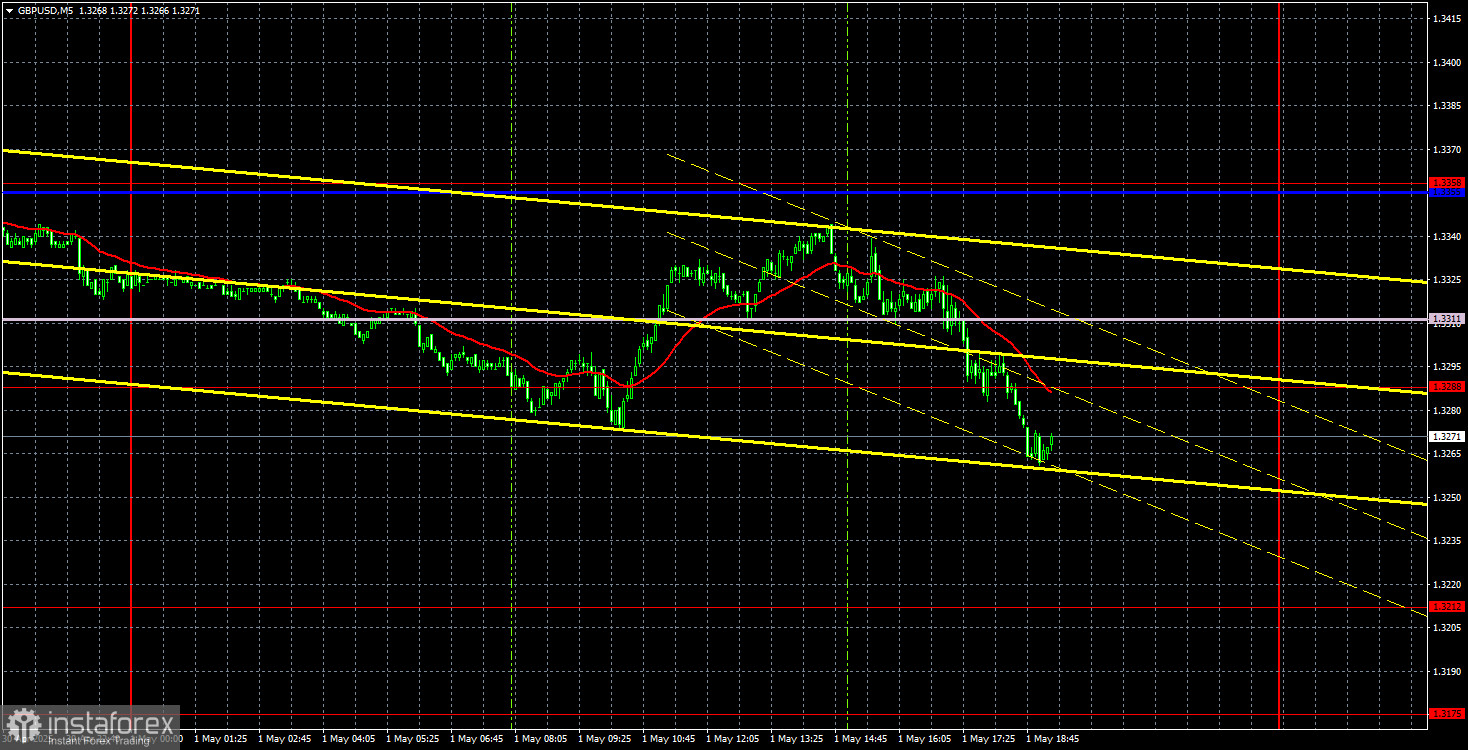Viewport: 1468px width, 750px height.
Task: Click the 1 May 04:05 time label
Action: click(348, 739)
